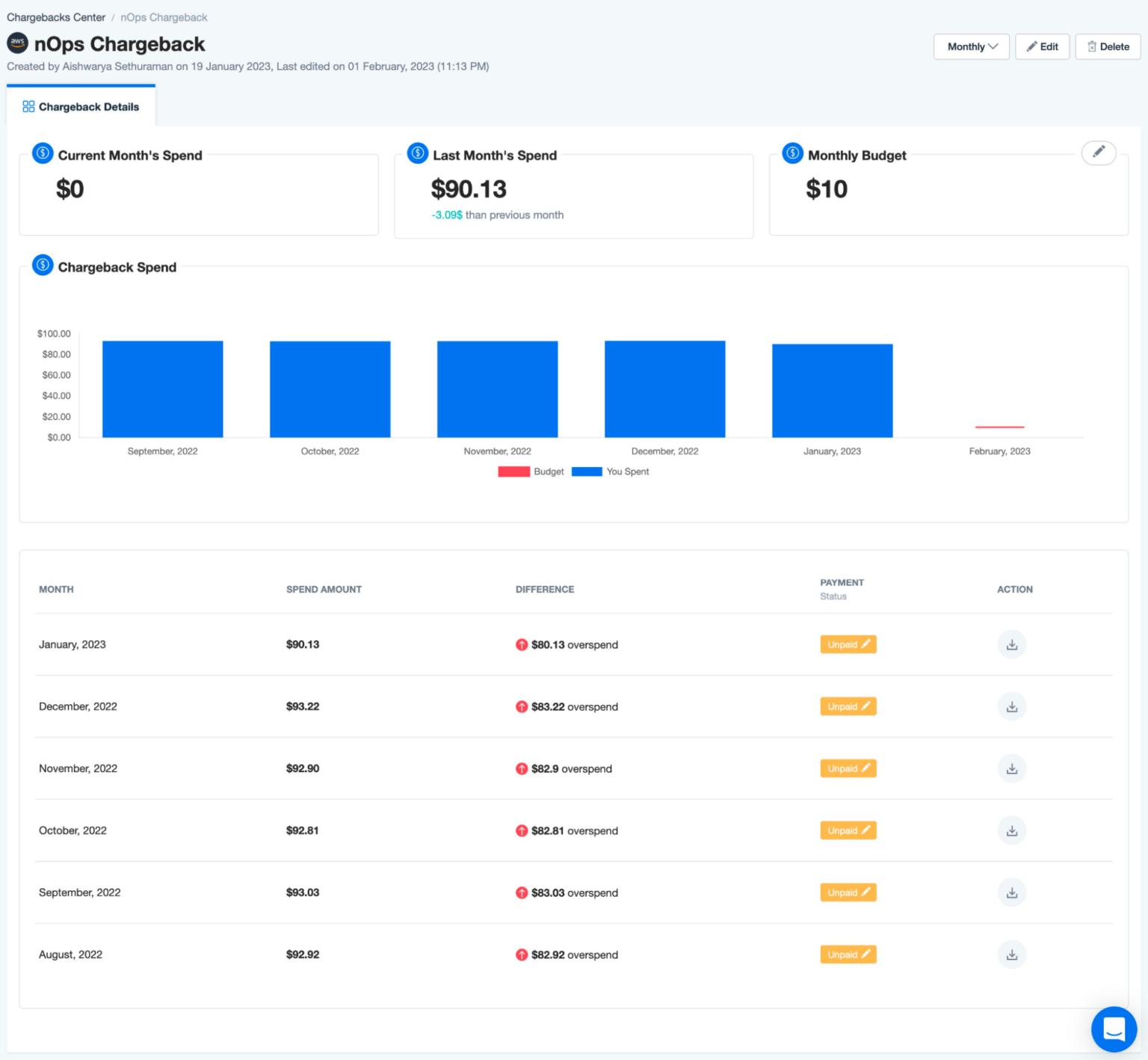
Task: Click the AWS logo beside nOps Chargeback title
Action: pos(16,43)
